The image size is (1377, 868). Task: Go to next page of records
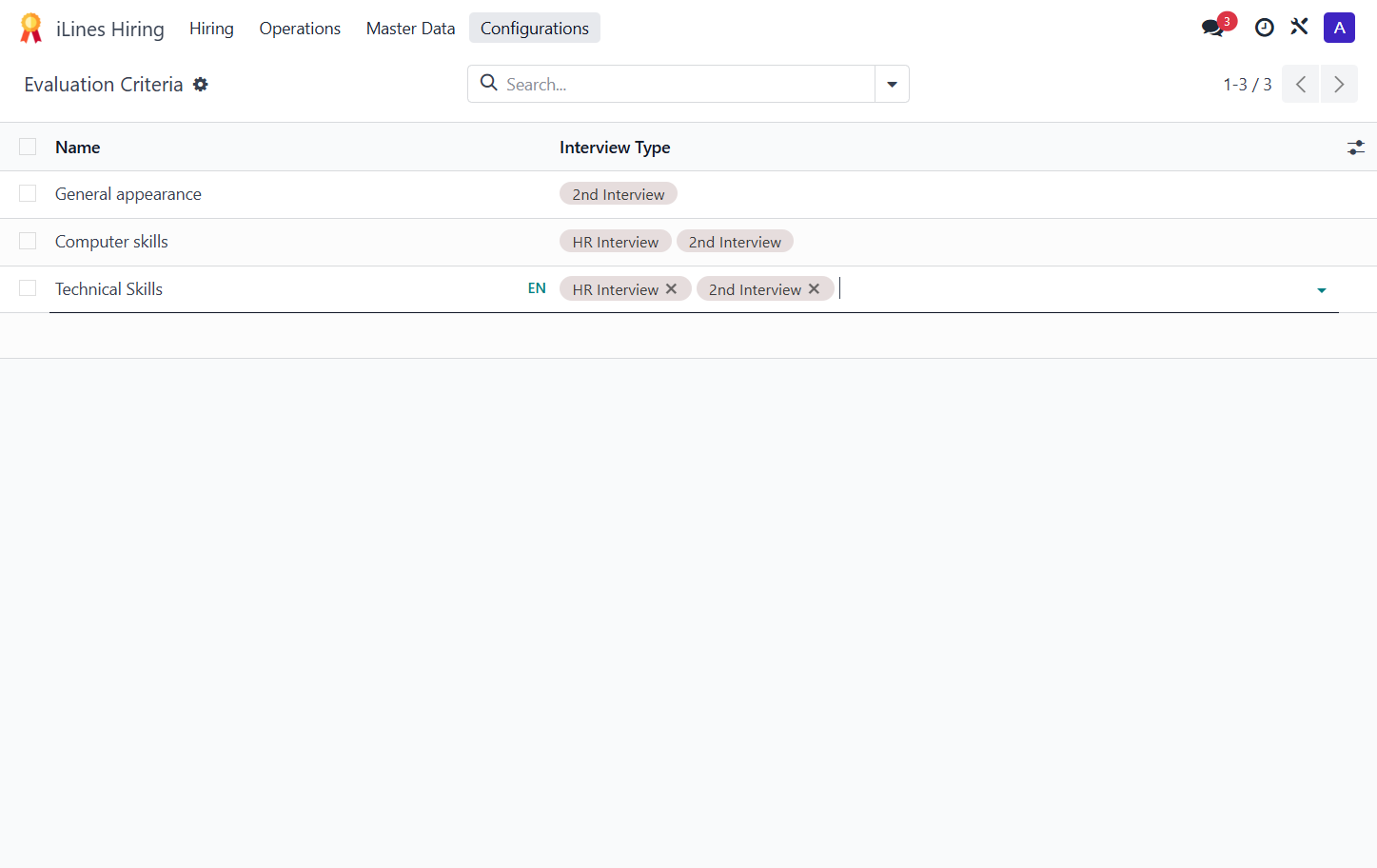(x=1339, y=84)
